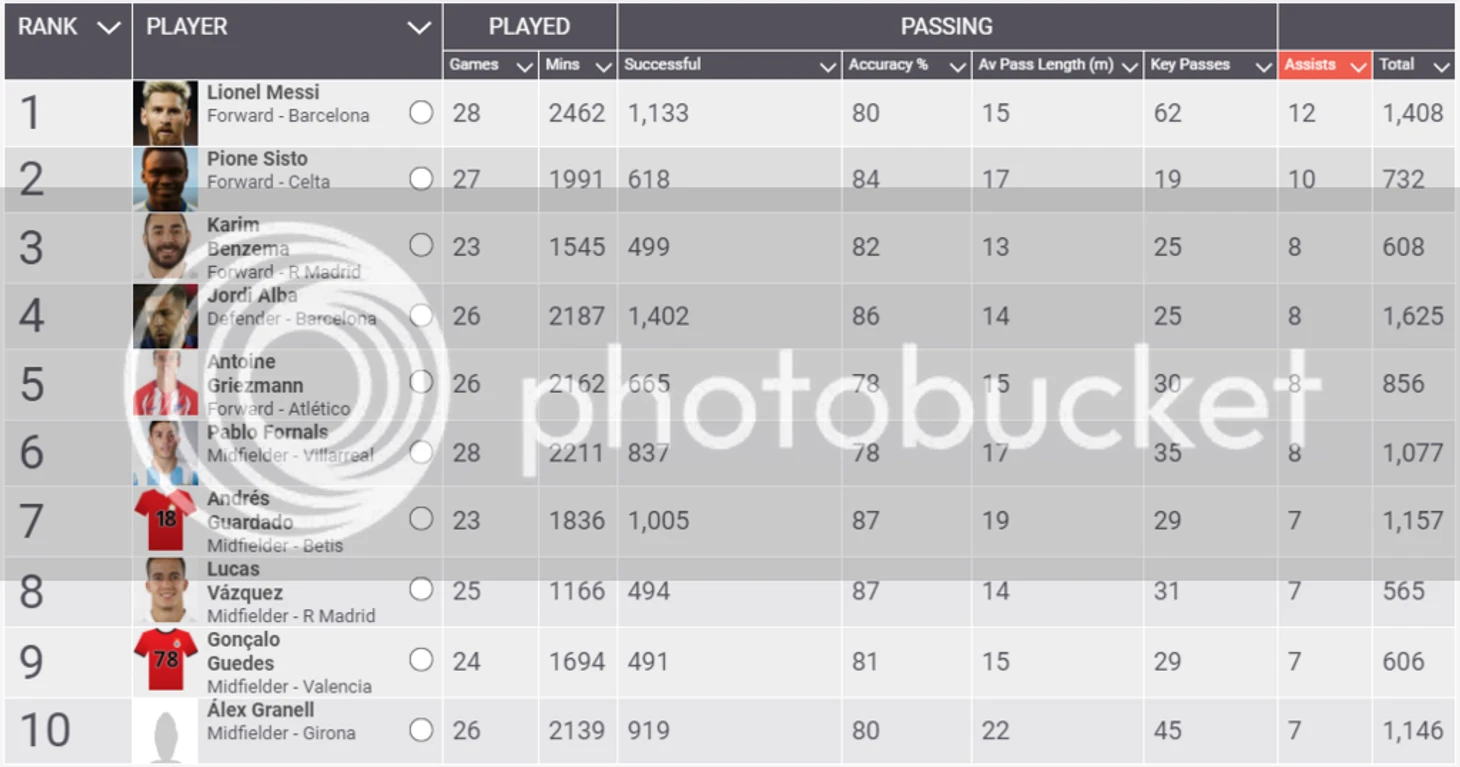
Task: Open the PLAYER column dropdown chevron
Action: tap(419, 28)
